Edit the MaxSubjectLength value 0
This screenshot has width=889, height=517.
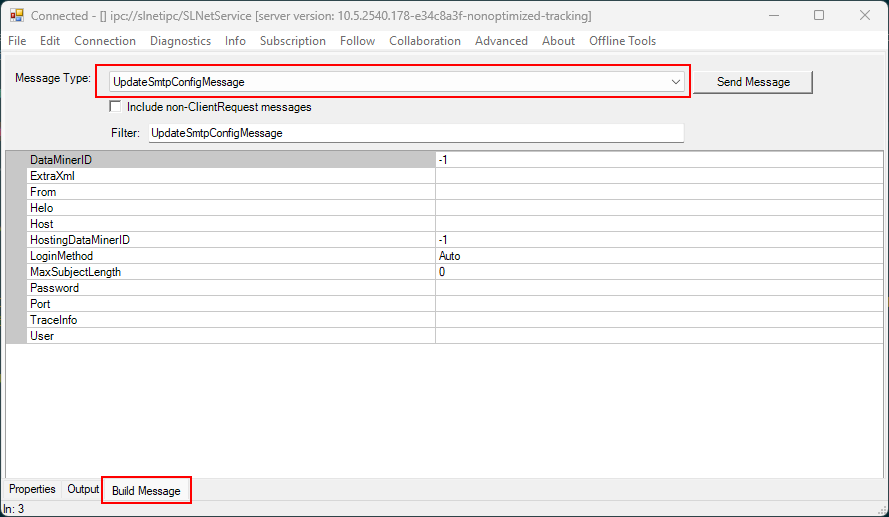(659, 272)
